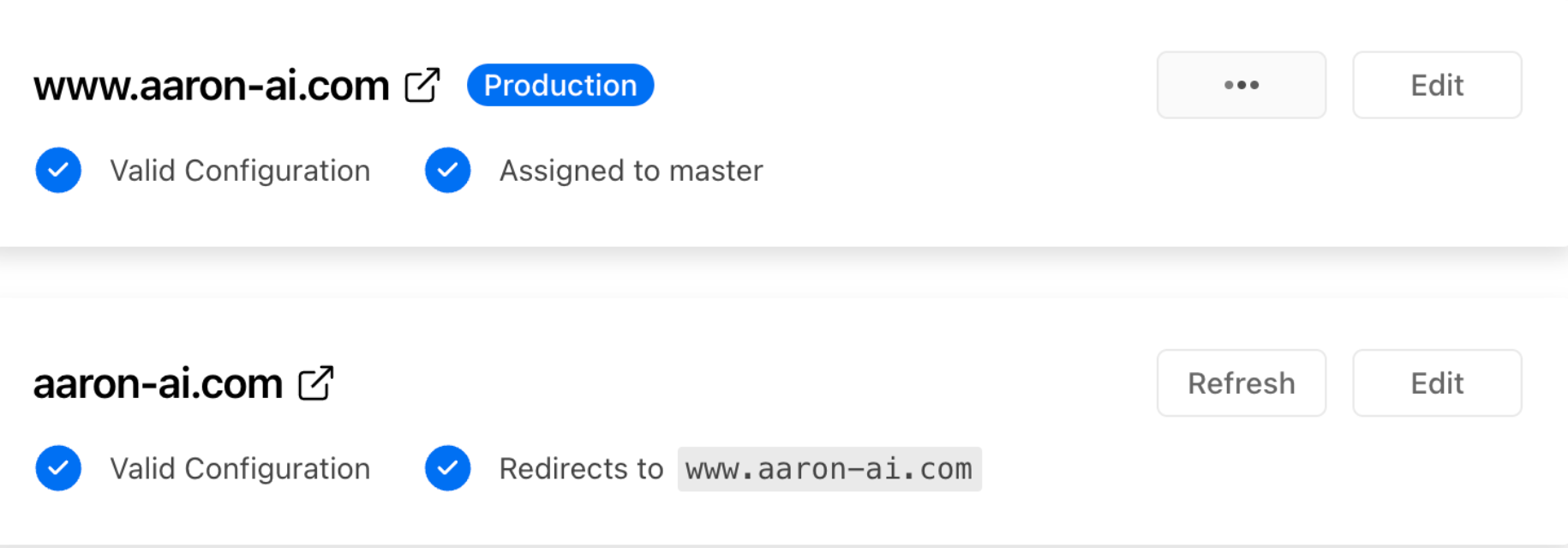The width and height of the screenshot is (1568, 548).
Task: Click the Valid Configuration checkmark for www.aaron-ai.com
Action: [x=57, y=171]
